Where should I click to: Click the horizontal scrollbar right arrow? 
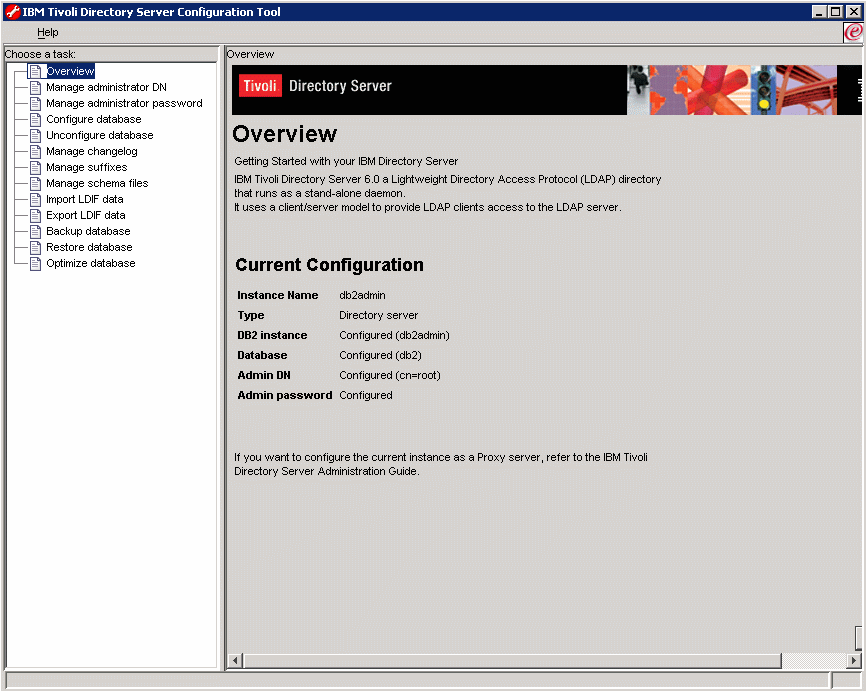pos(854,661)
